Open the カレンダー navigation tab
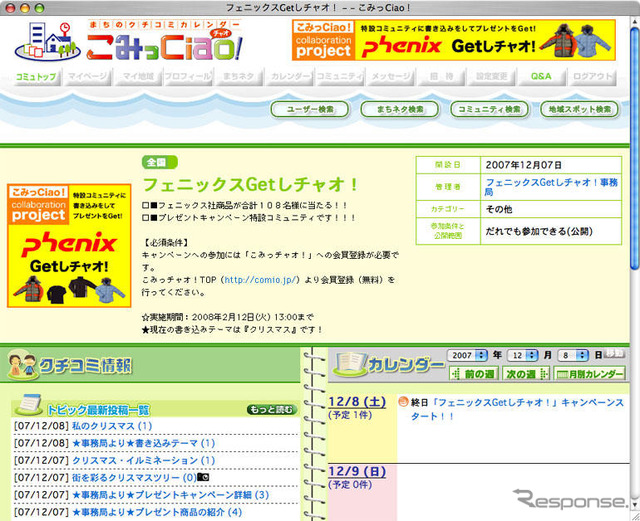 (x=289, y=76)
